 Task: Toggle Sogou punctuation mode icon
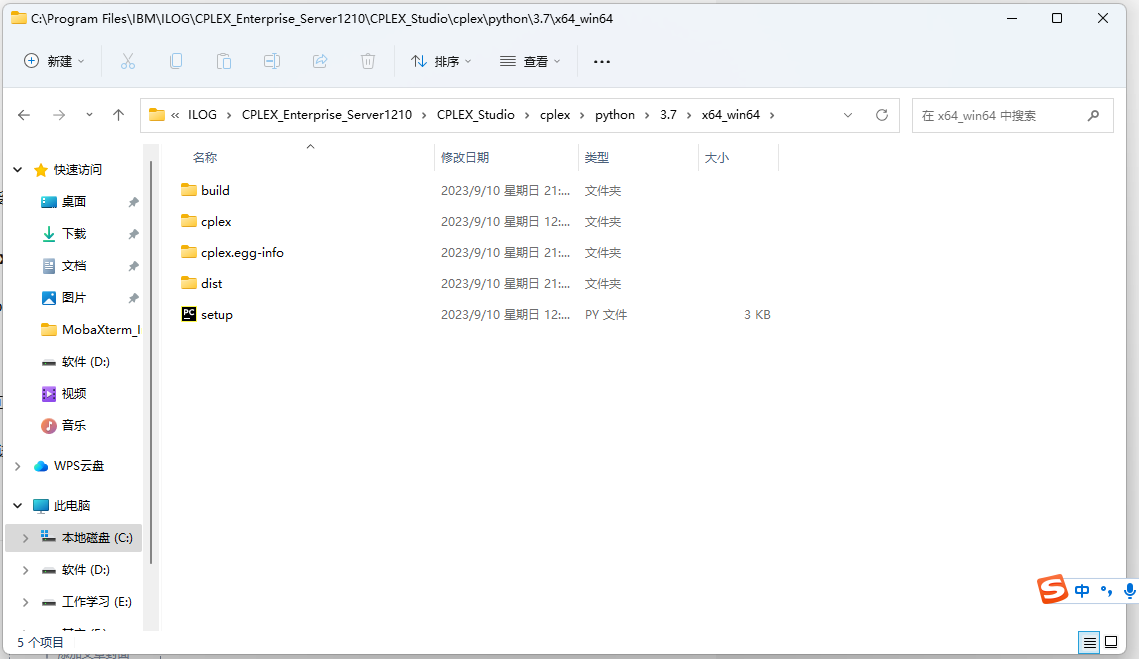point(1106,591)
